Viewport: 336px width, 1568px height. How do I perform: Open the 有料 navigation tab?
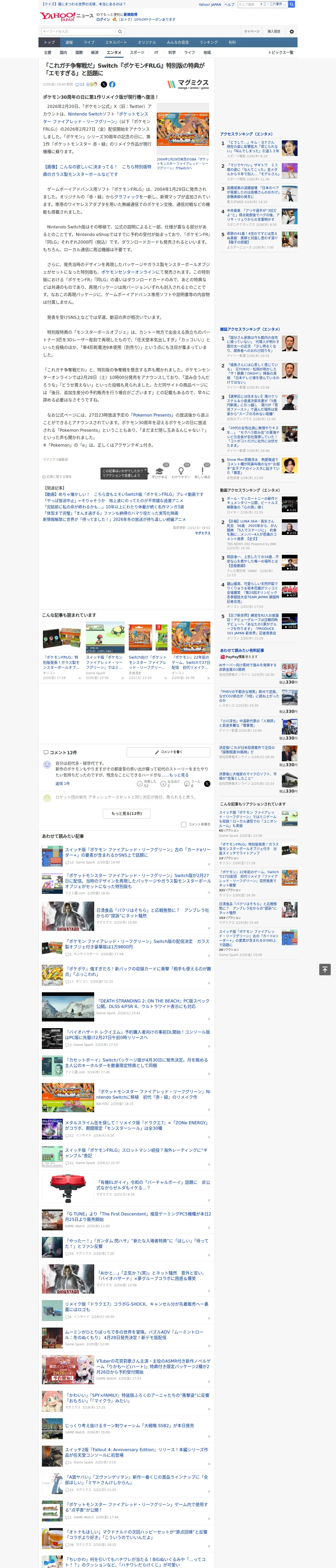point(232,43)
